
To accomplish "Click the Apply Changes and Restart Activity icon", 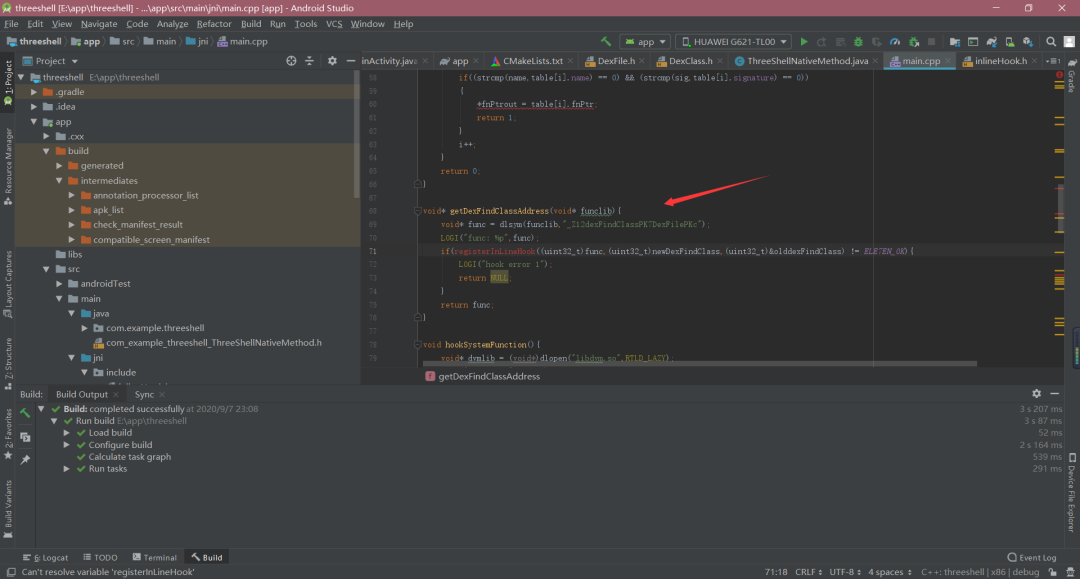I will 822,42.
